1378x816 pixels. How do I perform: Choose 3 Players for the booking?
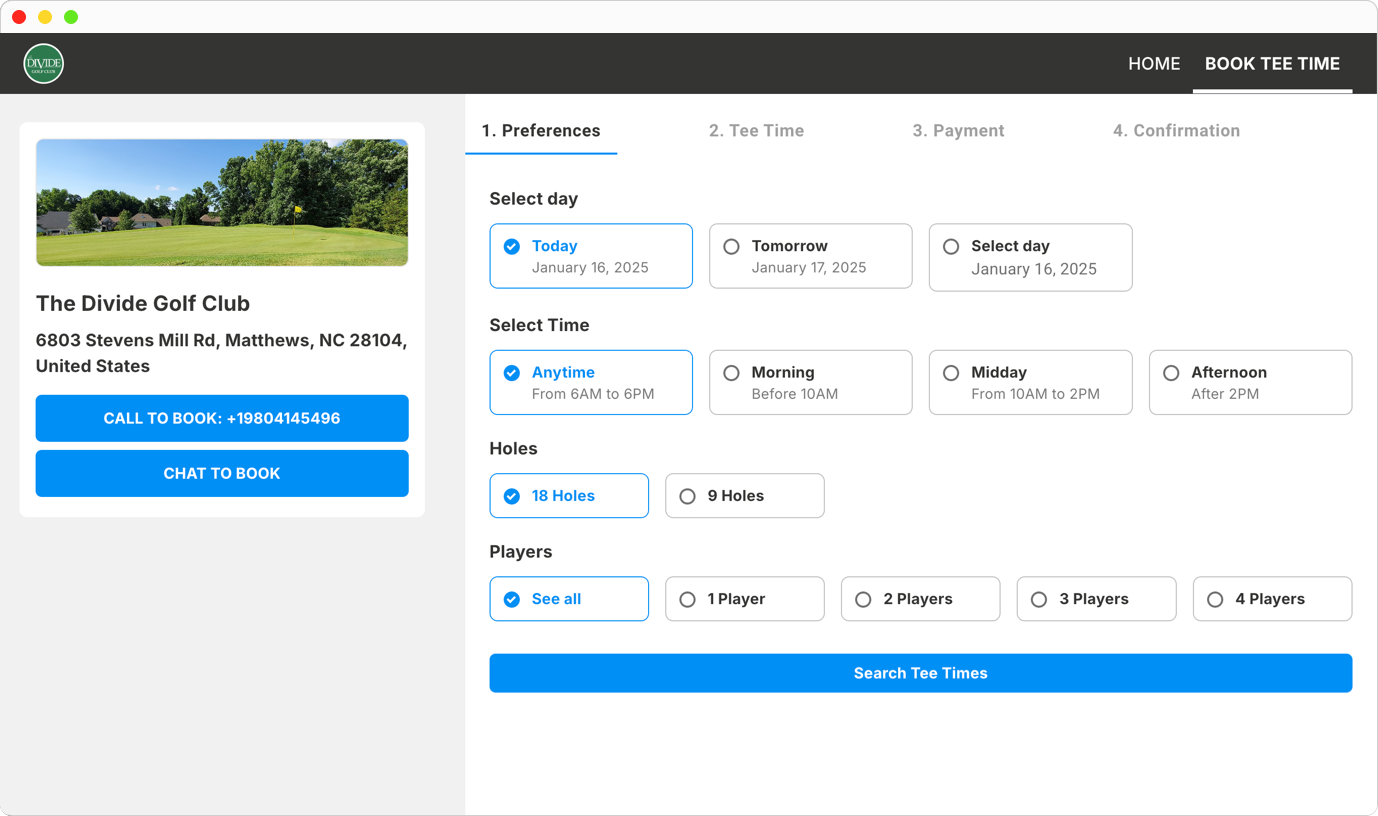(1096, 599)
